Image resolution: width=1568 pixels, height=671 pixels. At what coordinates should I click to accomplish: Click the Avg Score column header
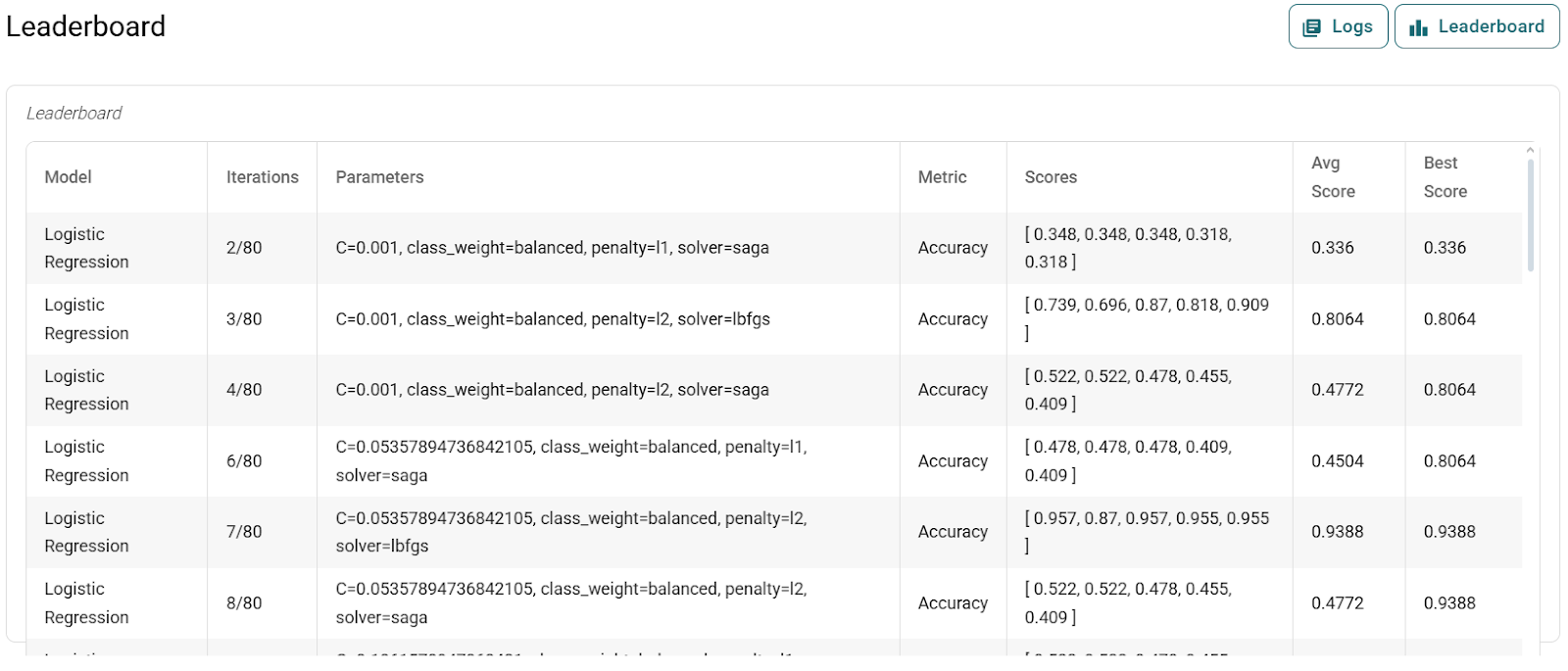[1333, 177]
